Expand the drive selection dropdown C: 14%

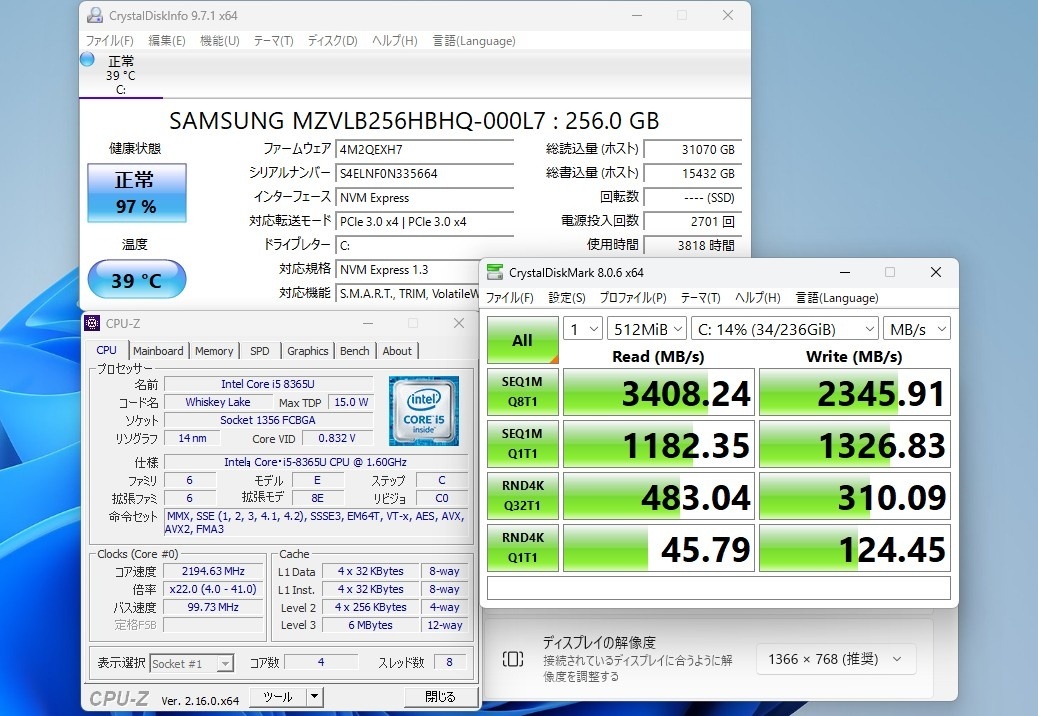[784, 329]
